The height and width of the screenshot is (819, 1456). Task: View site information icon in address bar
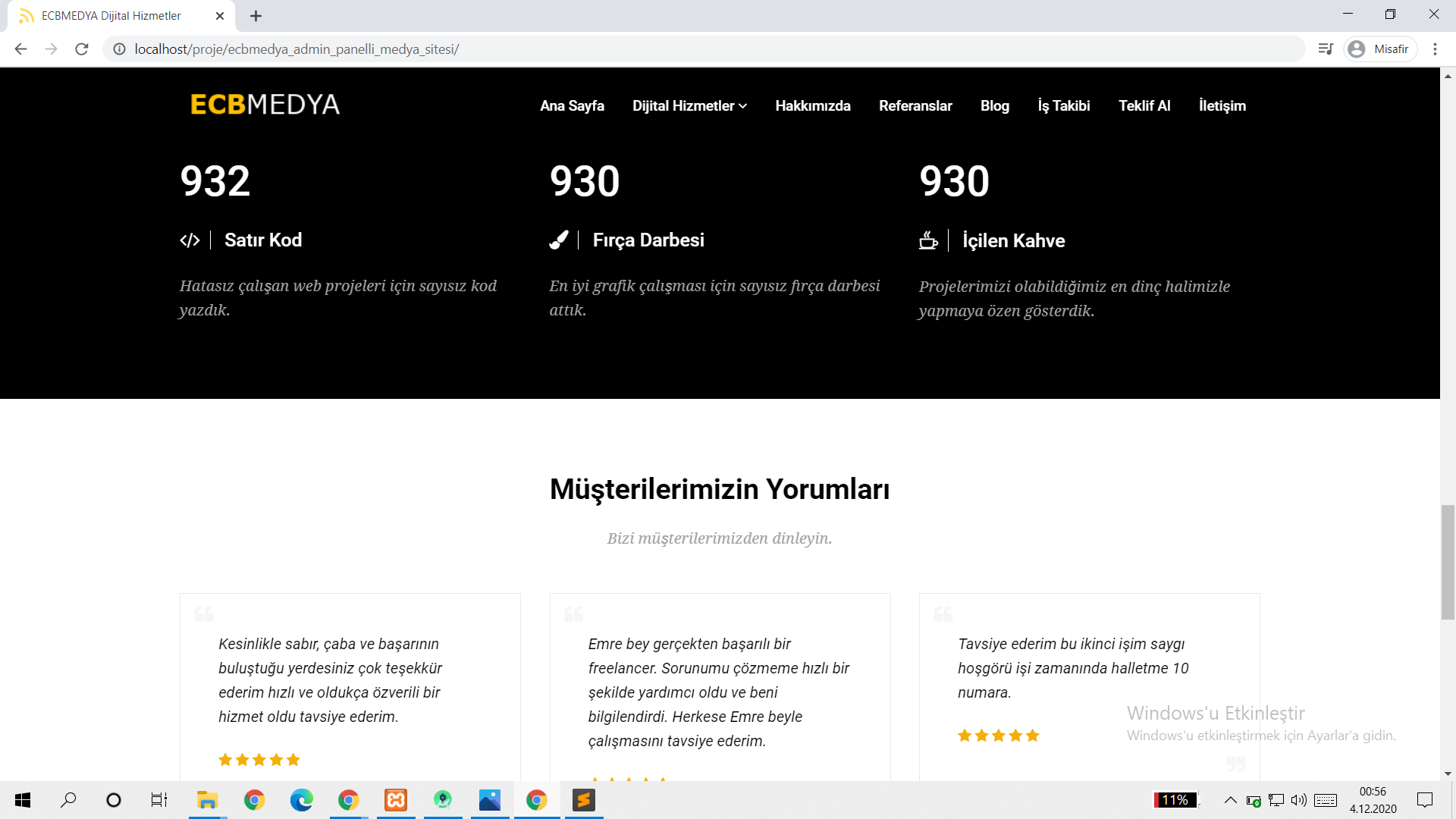[x=119, y=49]
